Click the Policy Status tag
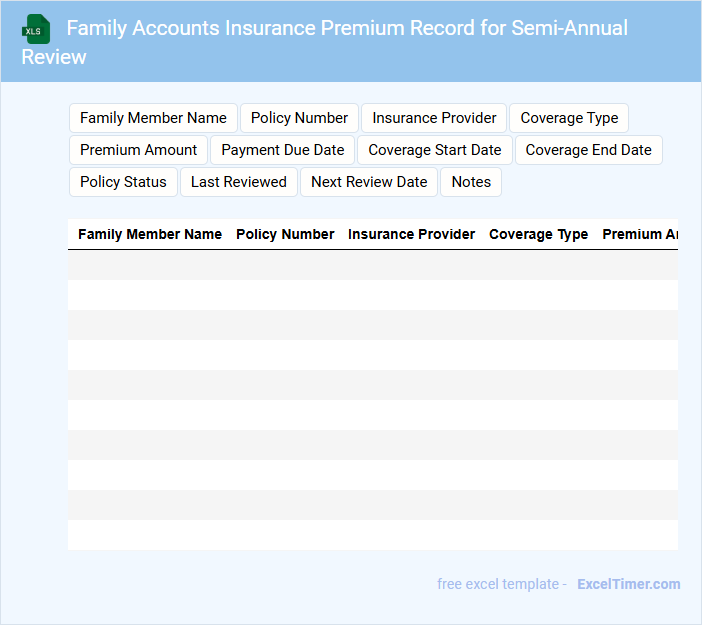 (x=123, y=182)
